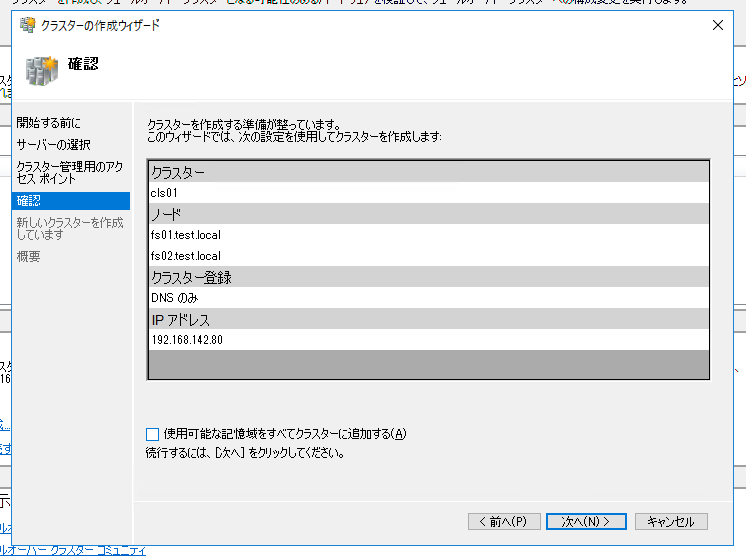This screenshot has width=746, height=559.
Task: Go to next step with 次へ(N) button
Action: [586, 521]
